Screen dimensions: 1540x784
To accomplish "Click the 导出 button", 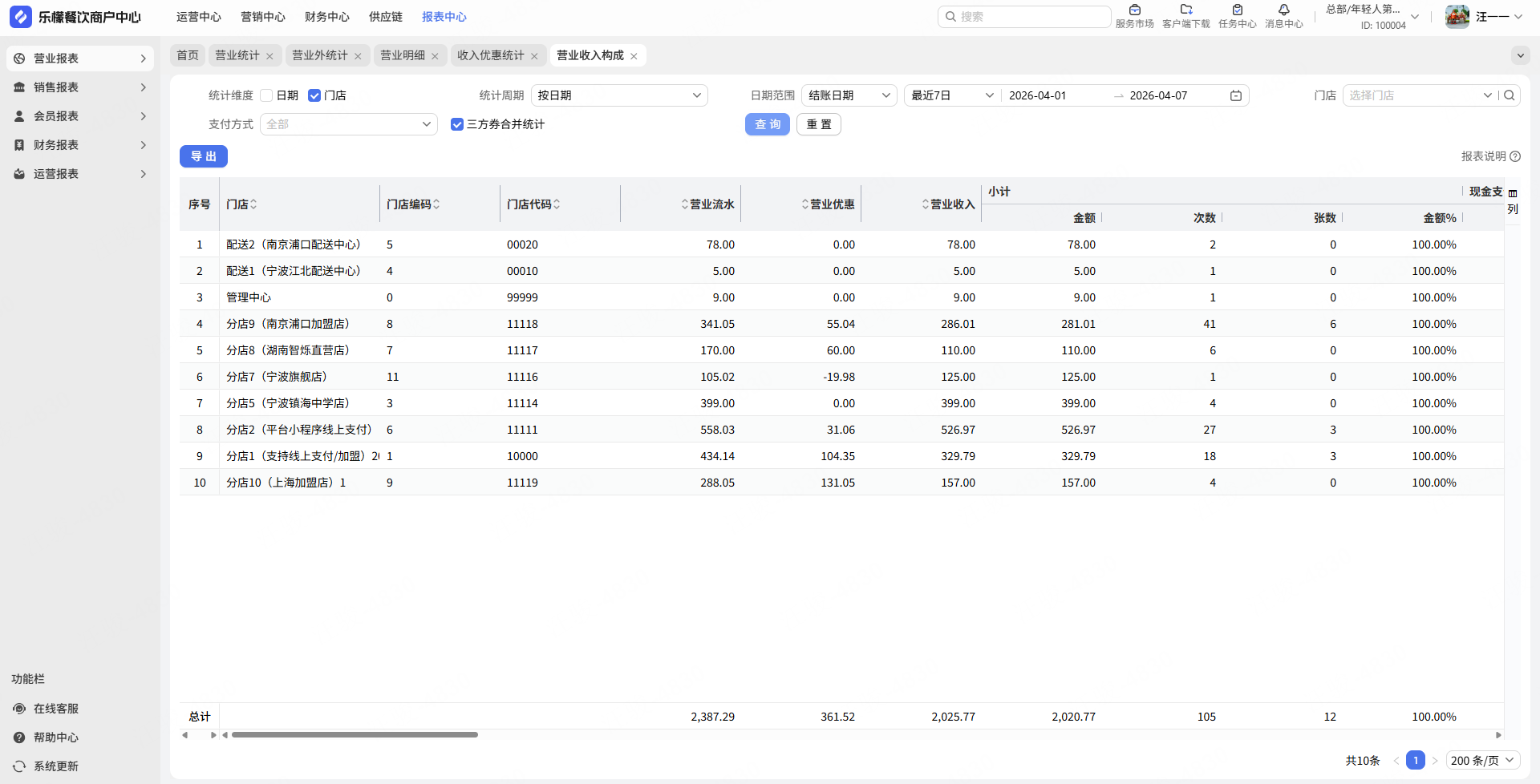I will [x=204, y=156].
